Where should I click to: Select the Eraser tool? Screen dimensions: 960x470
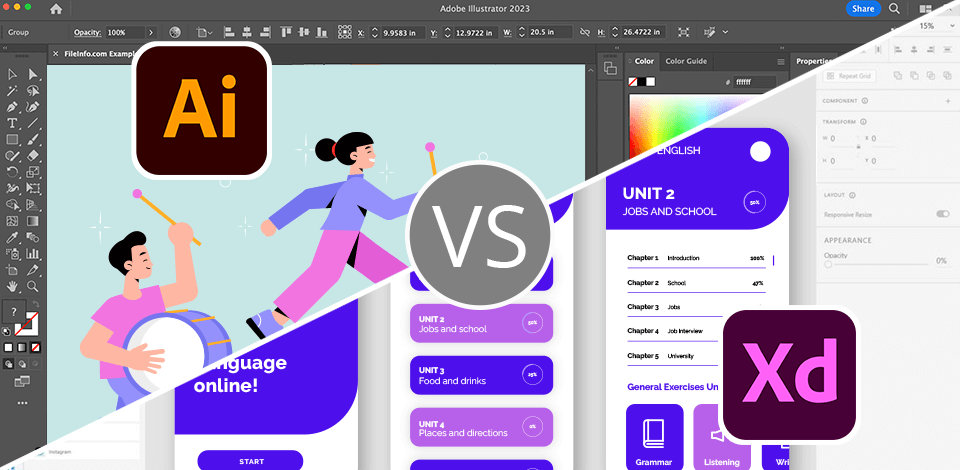point(33,156)
